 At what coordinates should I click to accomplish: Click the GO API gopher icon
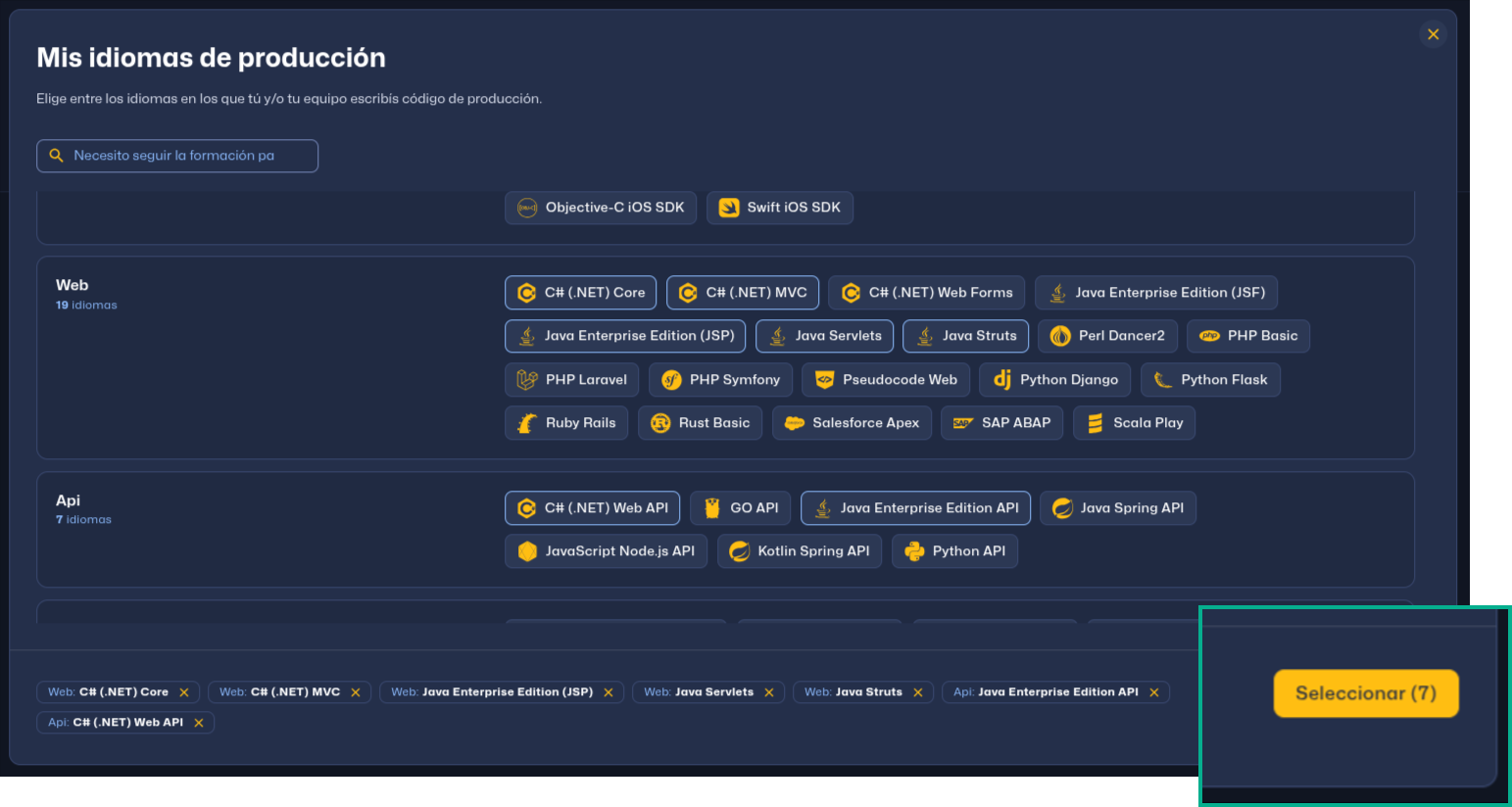[x=712, y=508]
